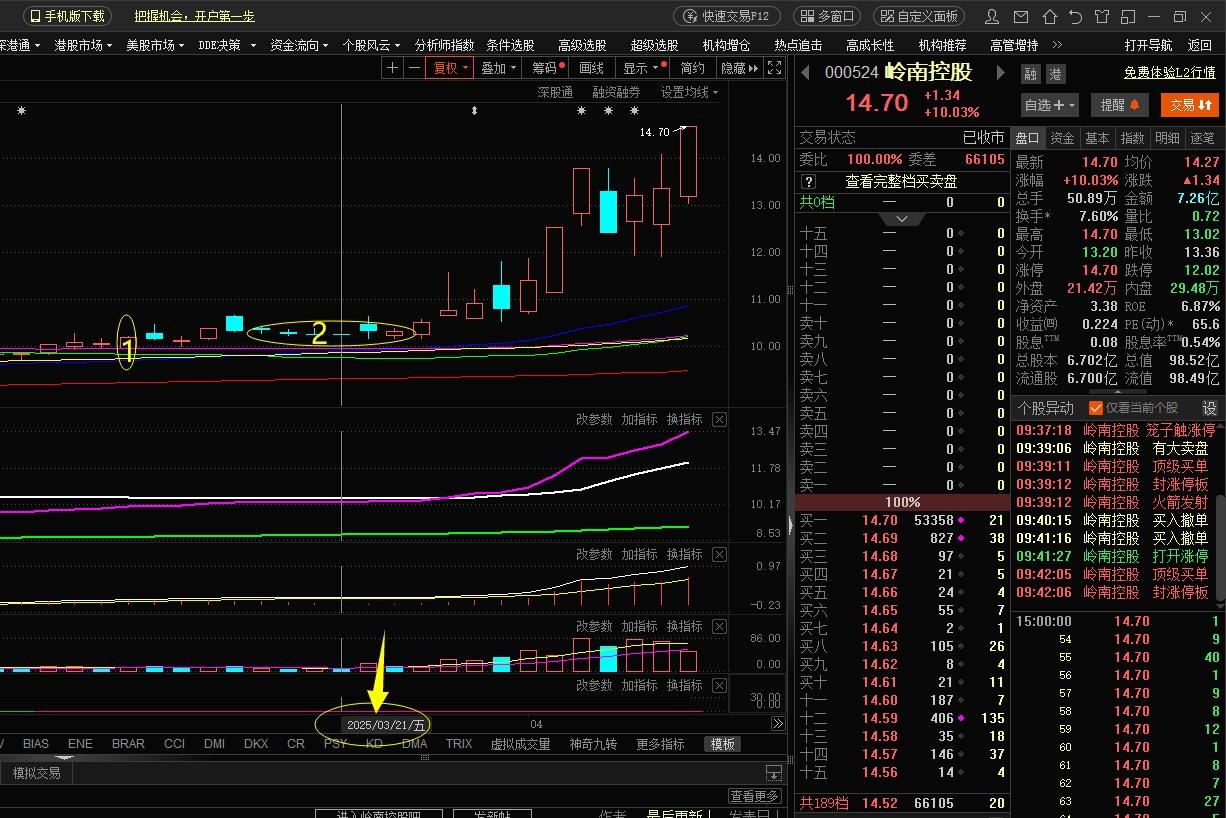This screenshot has width=1226, height=818.
Task: Switch chart to fullscreen with the expand icon
Action: (x=775, y=68)
